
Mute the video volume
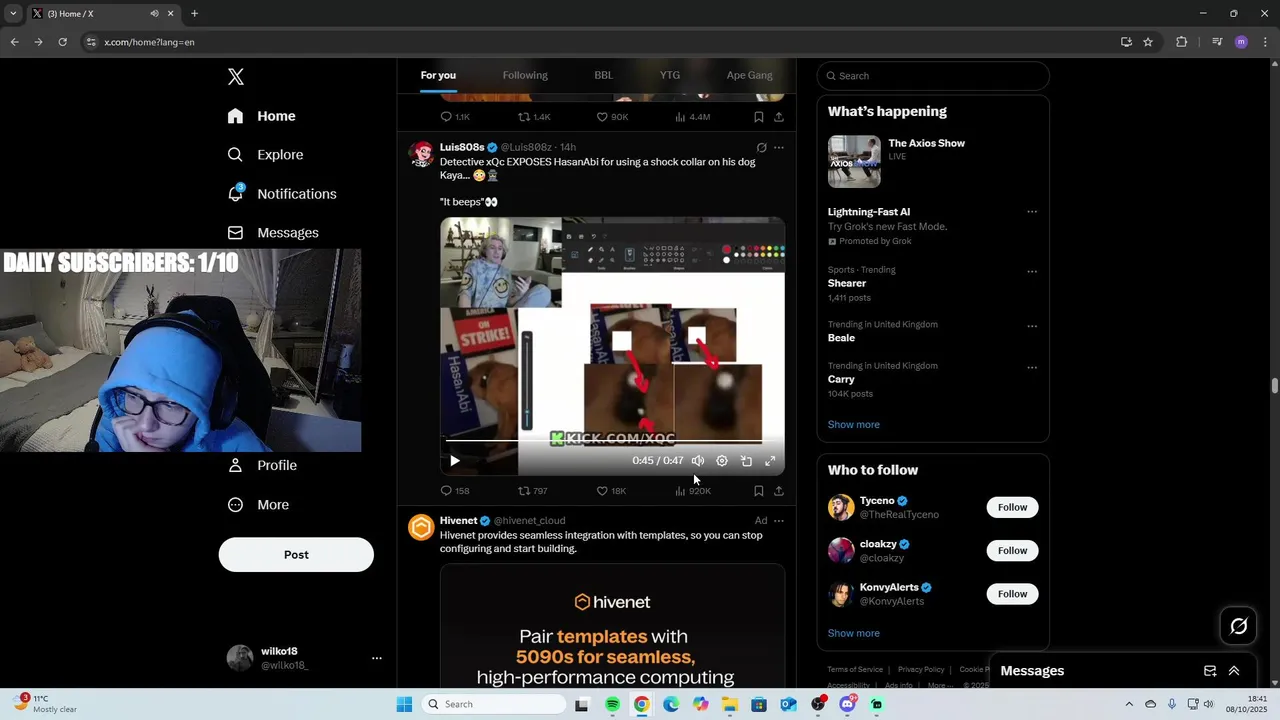tap(698, 461)
